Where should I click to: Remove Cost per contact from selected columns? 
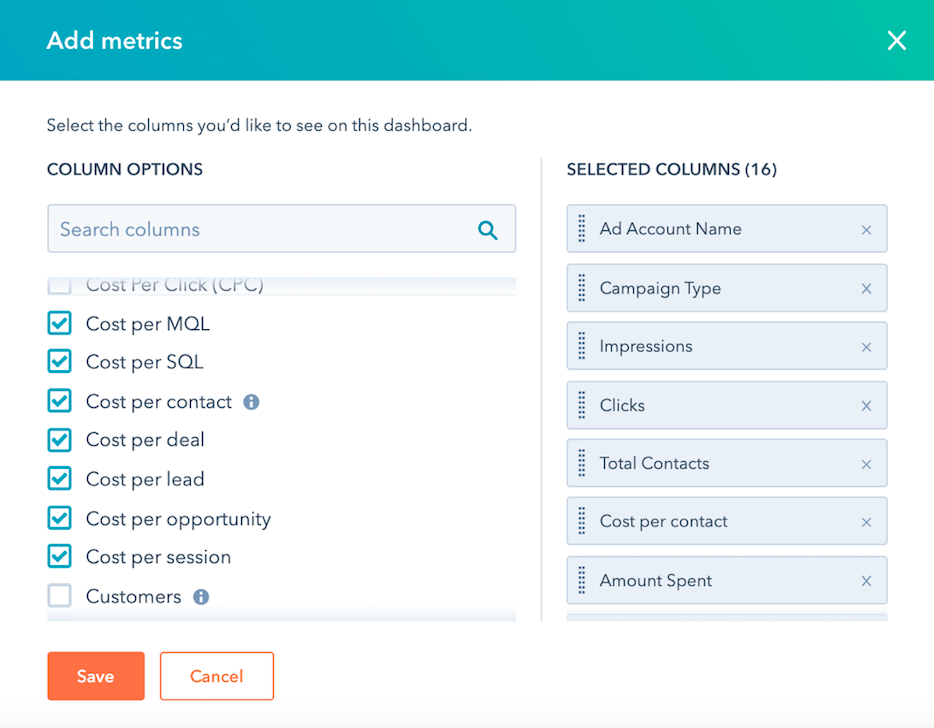click(866, 522)
